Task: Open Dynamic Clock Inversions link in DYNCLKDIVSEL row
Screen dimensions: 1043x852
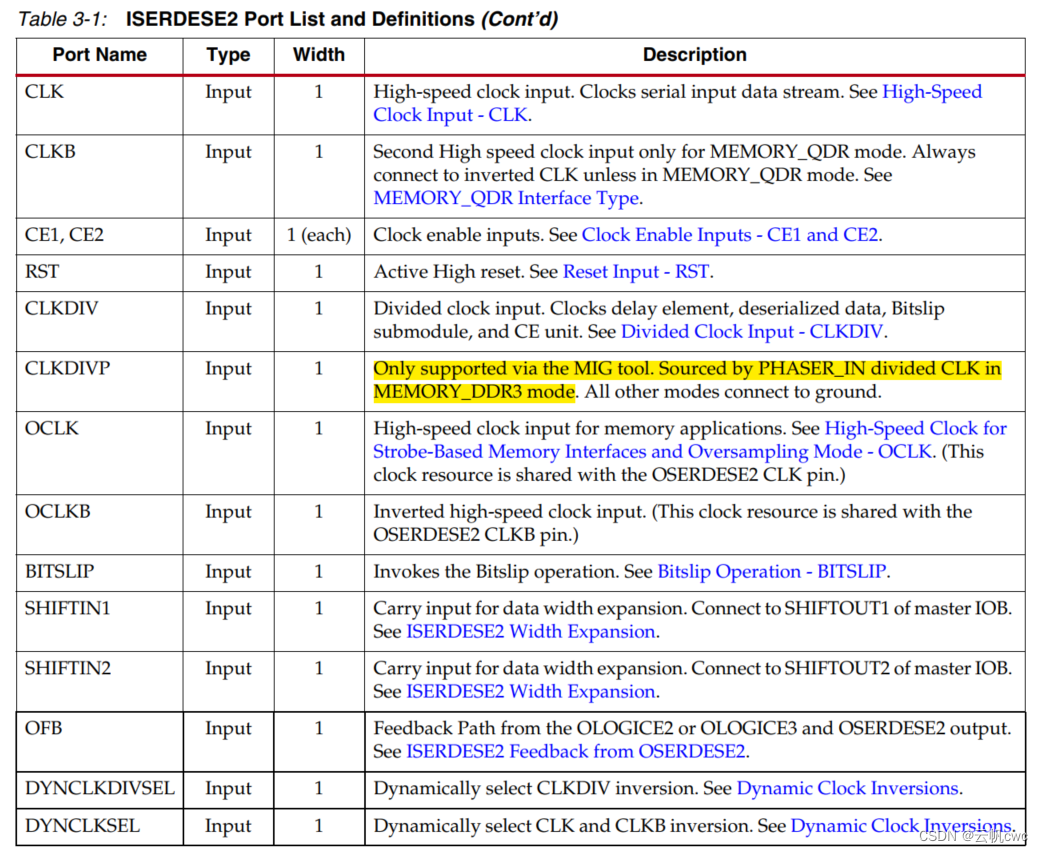Action: [847, 788]
